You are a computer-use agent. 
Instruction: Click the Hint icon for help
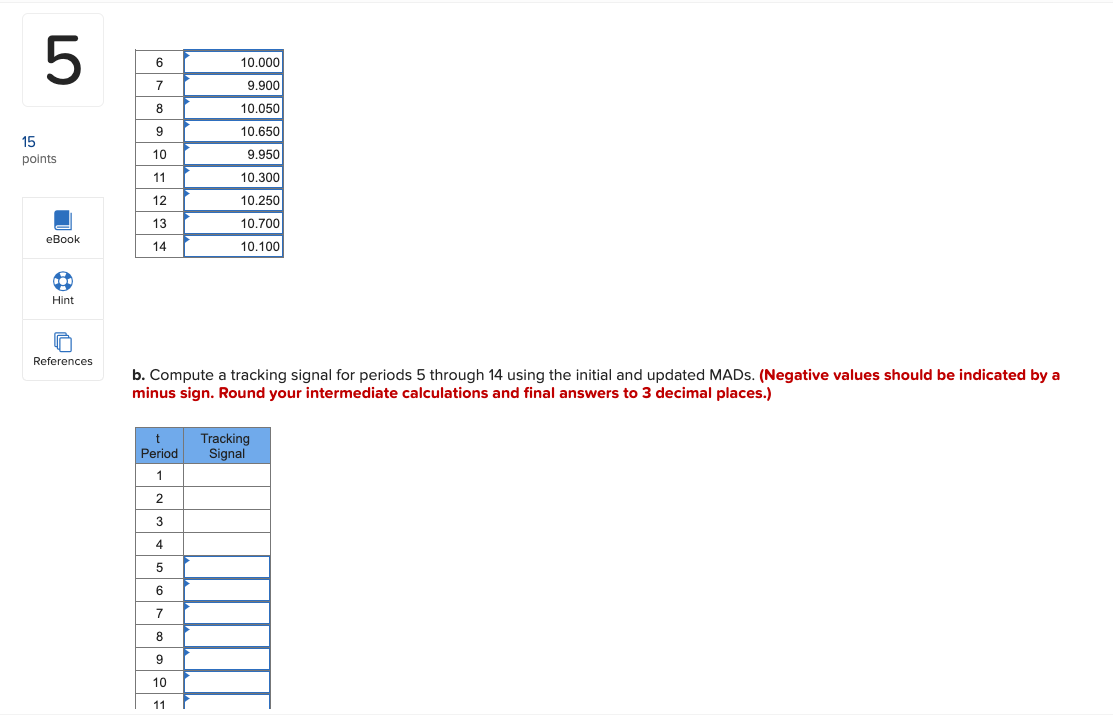pyautogui.click(x=62, y=288)
